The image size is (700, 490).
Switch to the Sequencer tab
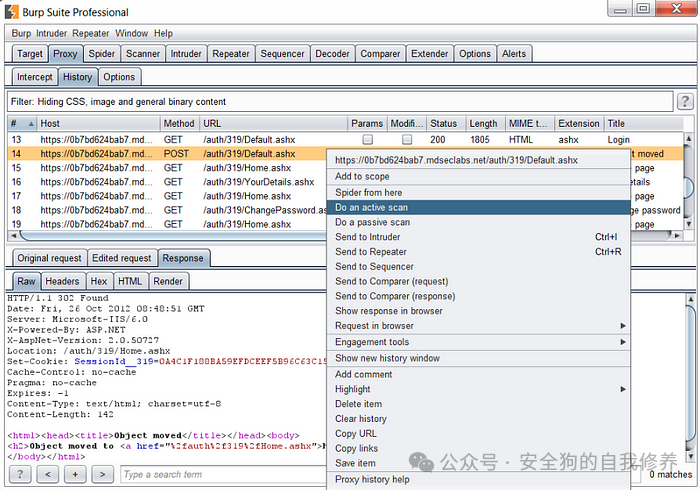click(x=282, y=54)
